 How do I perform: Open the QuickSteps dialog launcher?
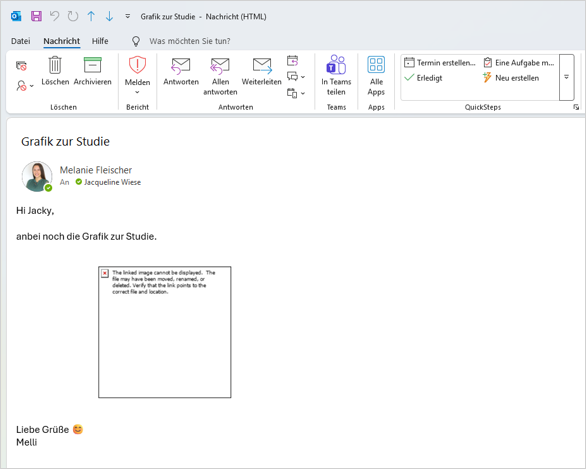(576, 107)
